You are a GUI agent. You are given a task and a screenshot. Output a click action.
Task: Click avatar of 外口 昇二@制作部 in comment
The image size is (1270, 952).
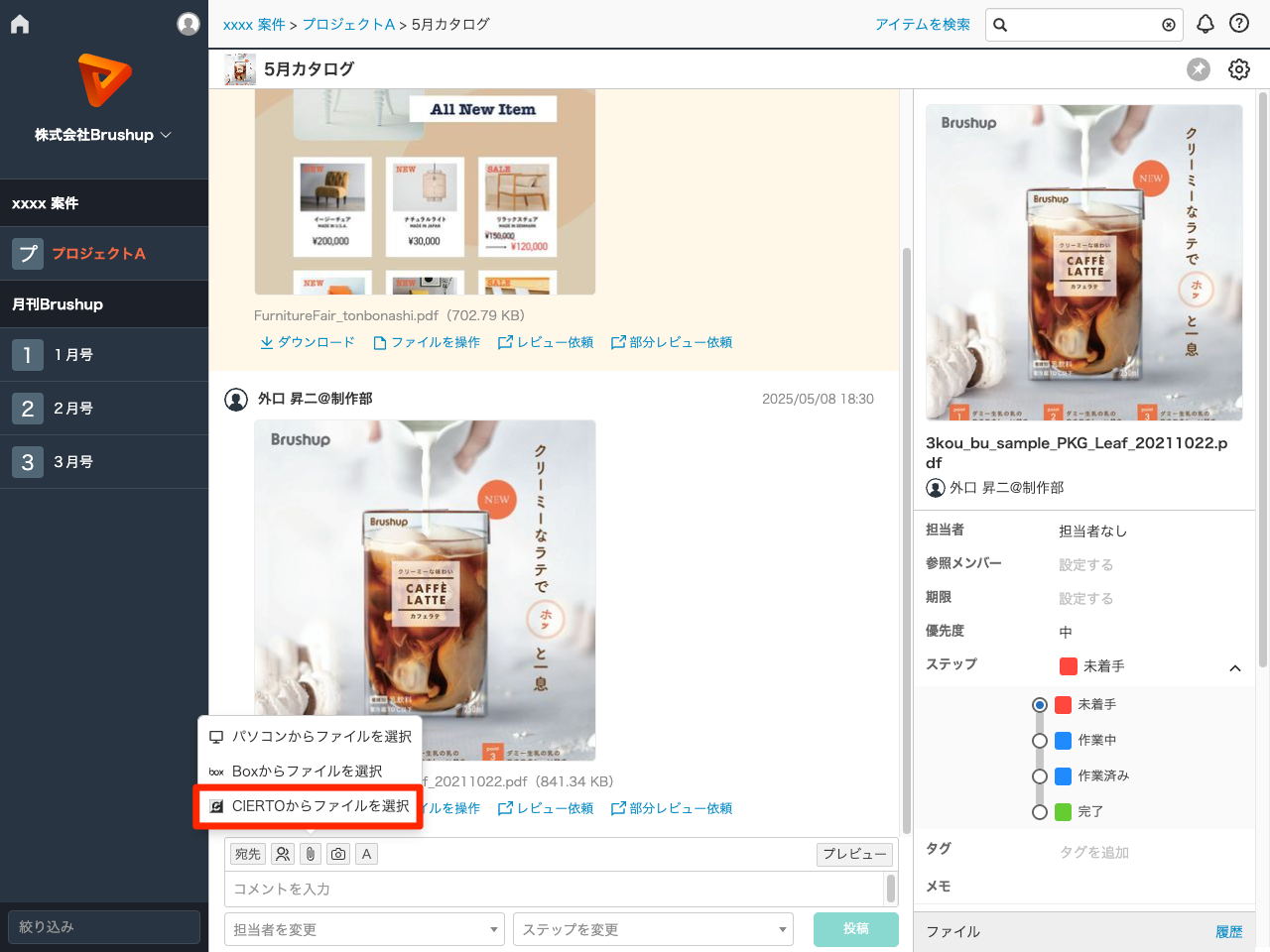pos(236,400)
